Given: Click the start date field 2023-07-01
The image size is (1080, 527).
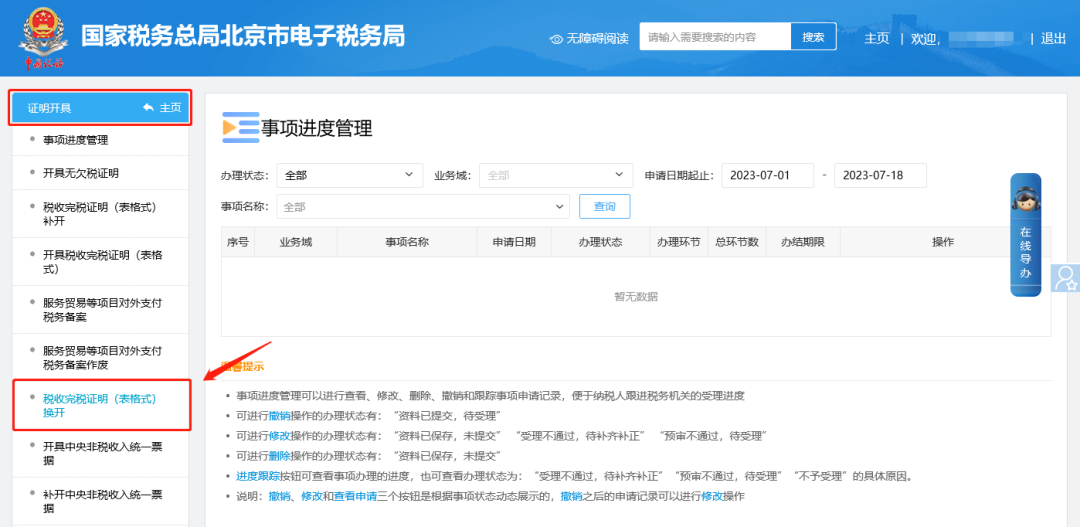Looking at the screenshot, I should [768, 175].
